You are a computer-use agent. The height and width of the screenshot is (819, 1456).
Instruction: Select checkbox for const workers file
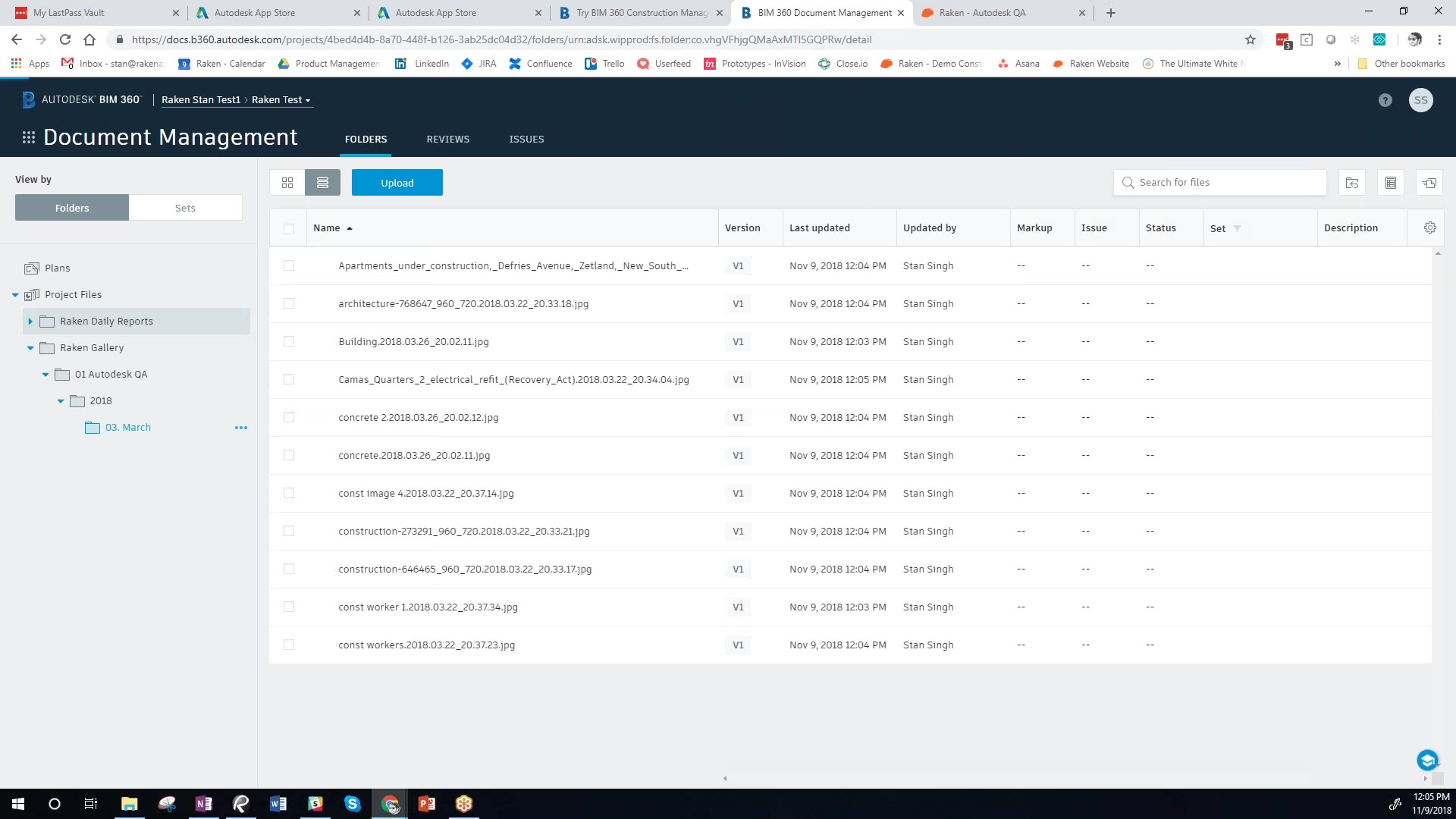tap(289, 645)
